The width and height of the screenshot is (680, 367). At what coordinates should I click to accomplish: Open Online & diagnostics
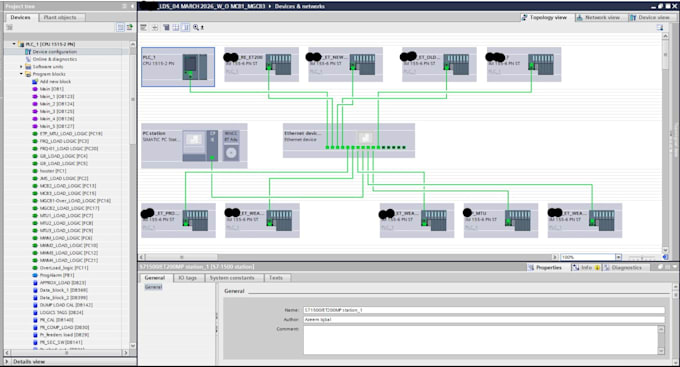point(55,59)
